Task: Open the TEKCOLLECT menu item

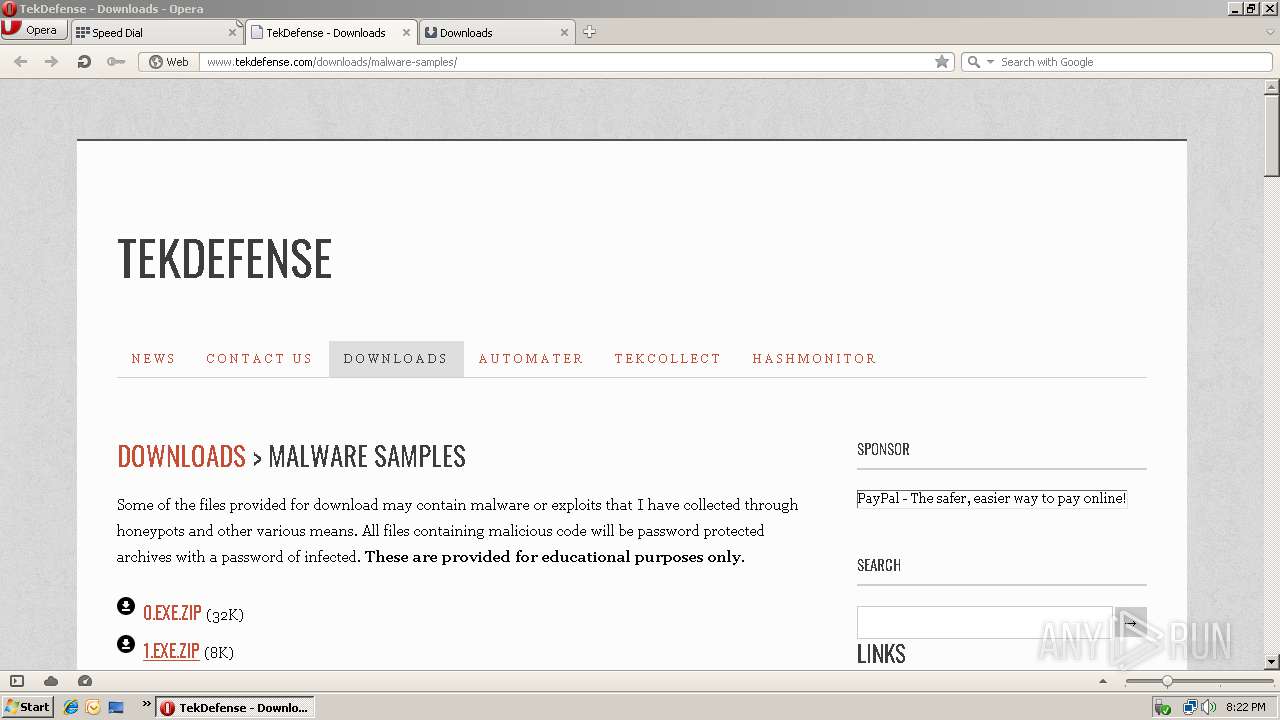Action: tap(668, 358)
